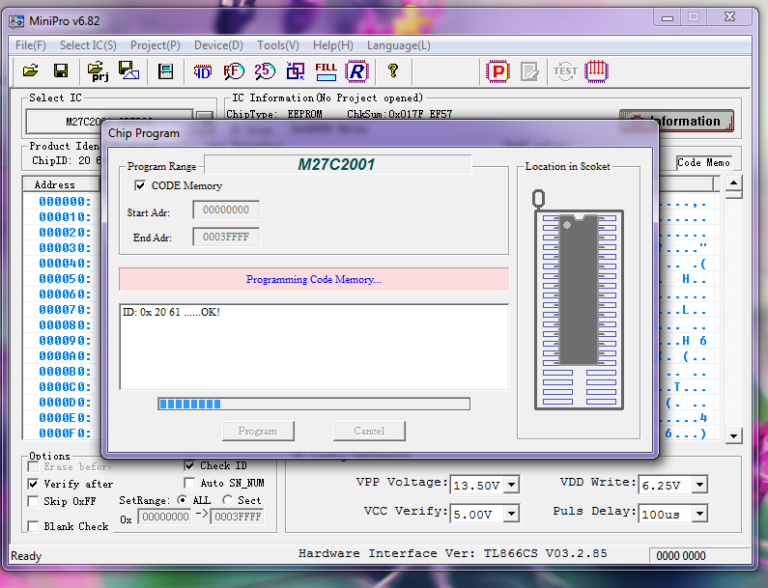768x588 pixels.
Task: Enable Blank Check option
Action: [x=33, y=526]
